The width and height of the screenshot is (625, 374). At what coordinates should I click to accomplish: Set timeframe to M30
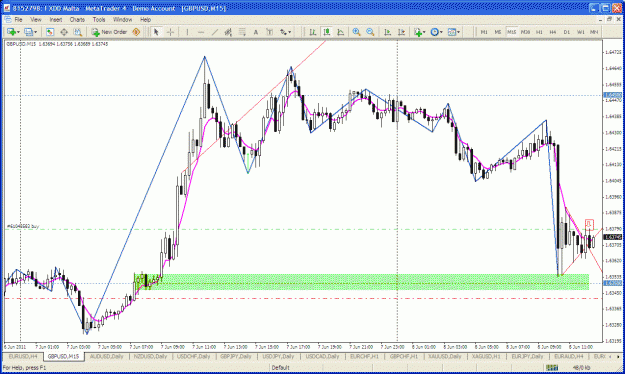click(x=525, y=32)
